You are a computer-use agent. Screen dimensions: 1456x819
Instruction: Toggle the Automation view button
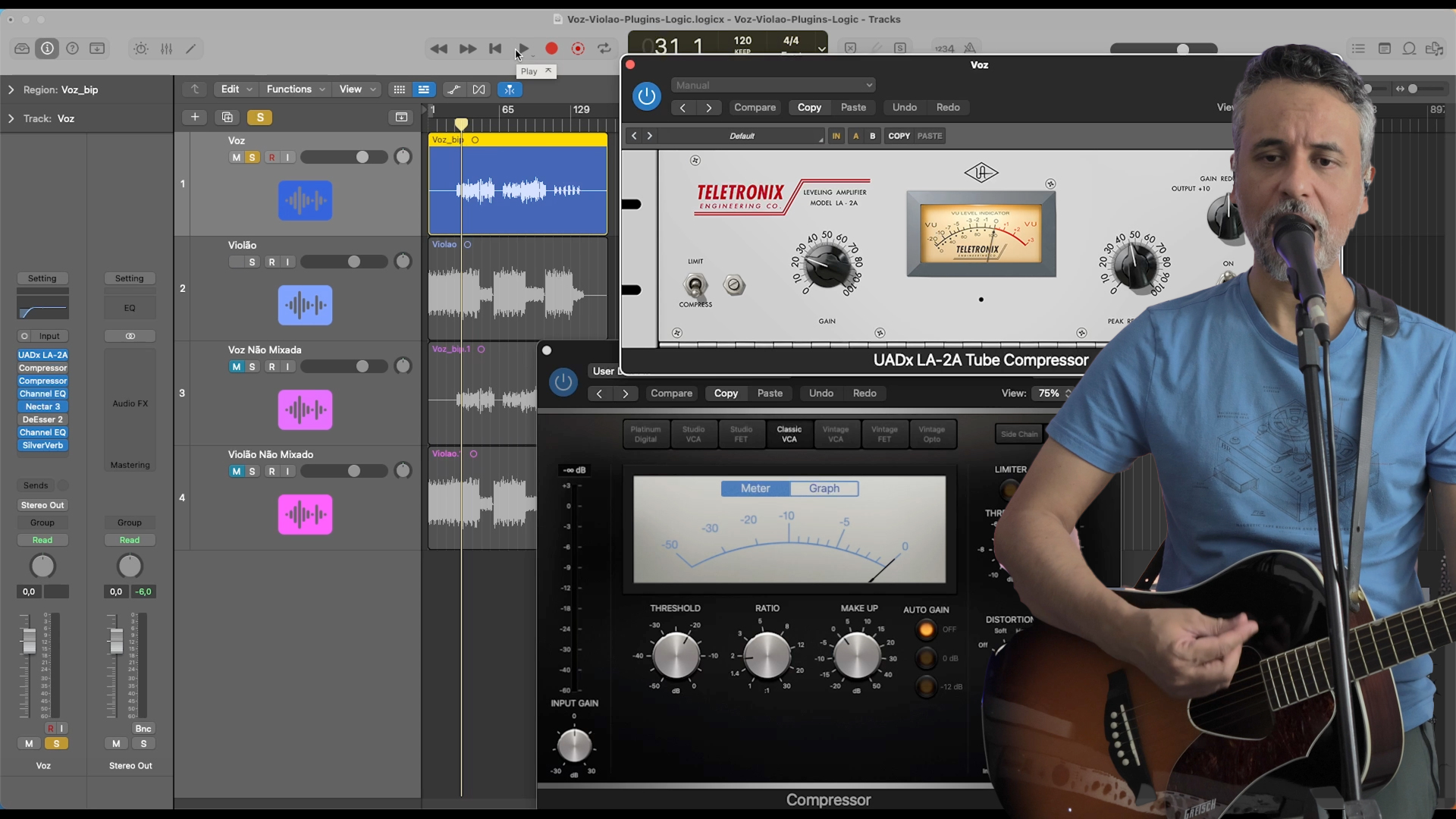[x=453, y=89]
